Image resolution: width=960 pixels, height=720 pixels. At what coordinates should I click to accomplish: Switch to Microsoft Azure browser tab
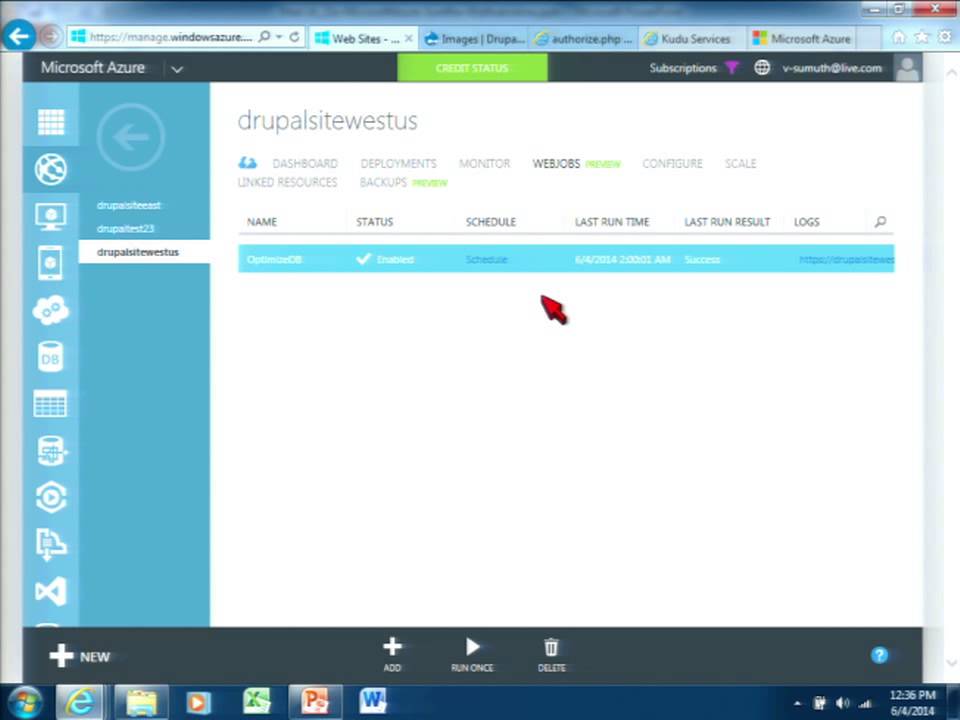(x=801, y=39)
